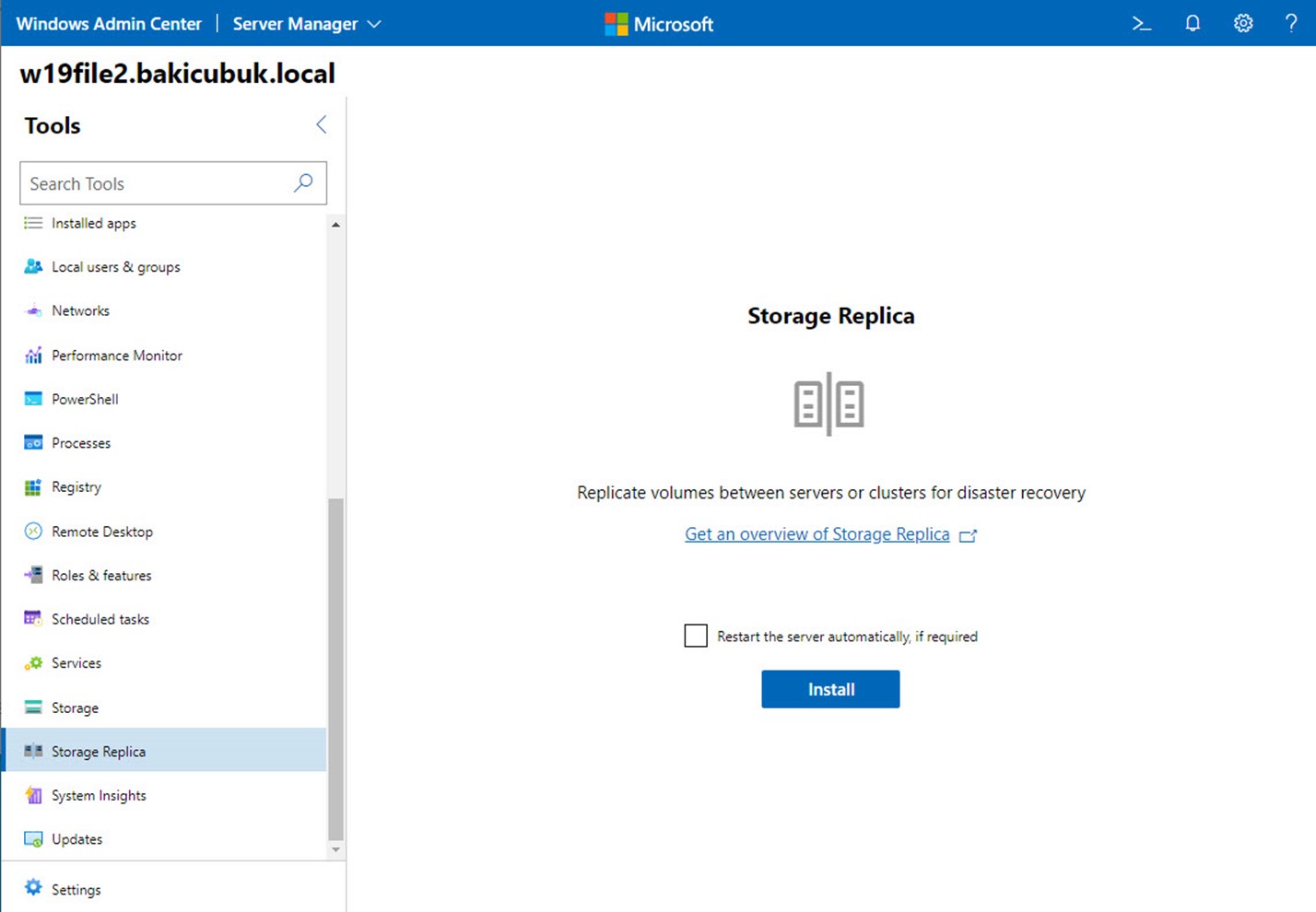Click the System Insights icon
The width and height of the screenshot is (1316, 912).
coord(33,795)
